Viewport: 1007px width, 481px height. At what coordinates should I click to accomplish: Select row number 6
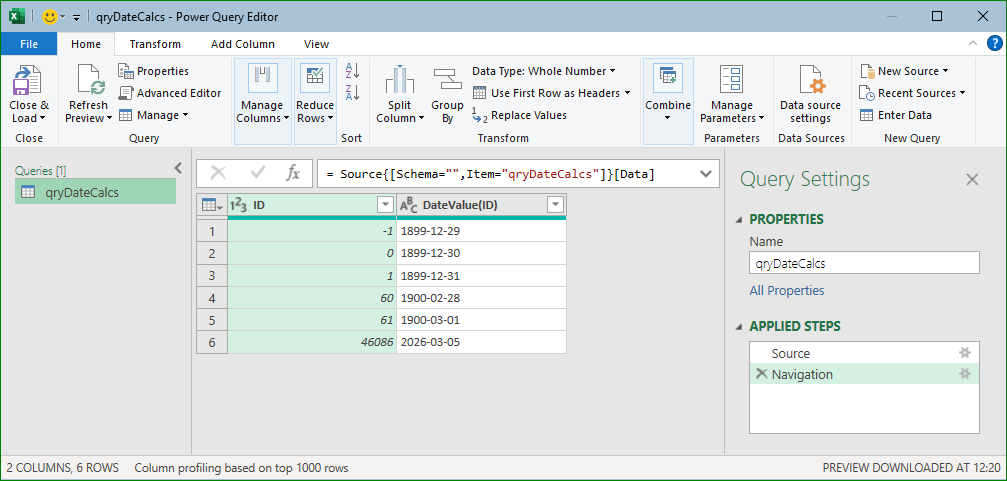pos(212,342)
